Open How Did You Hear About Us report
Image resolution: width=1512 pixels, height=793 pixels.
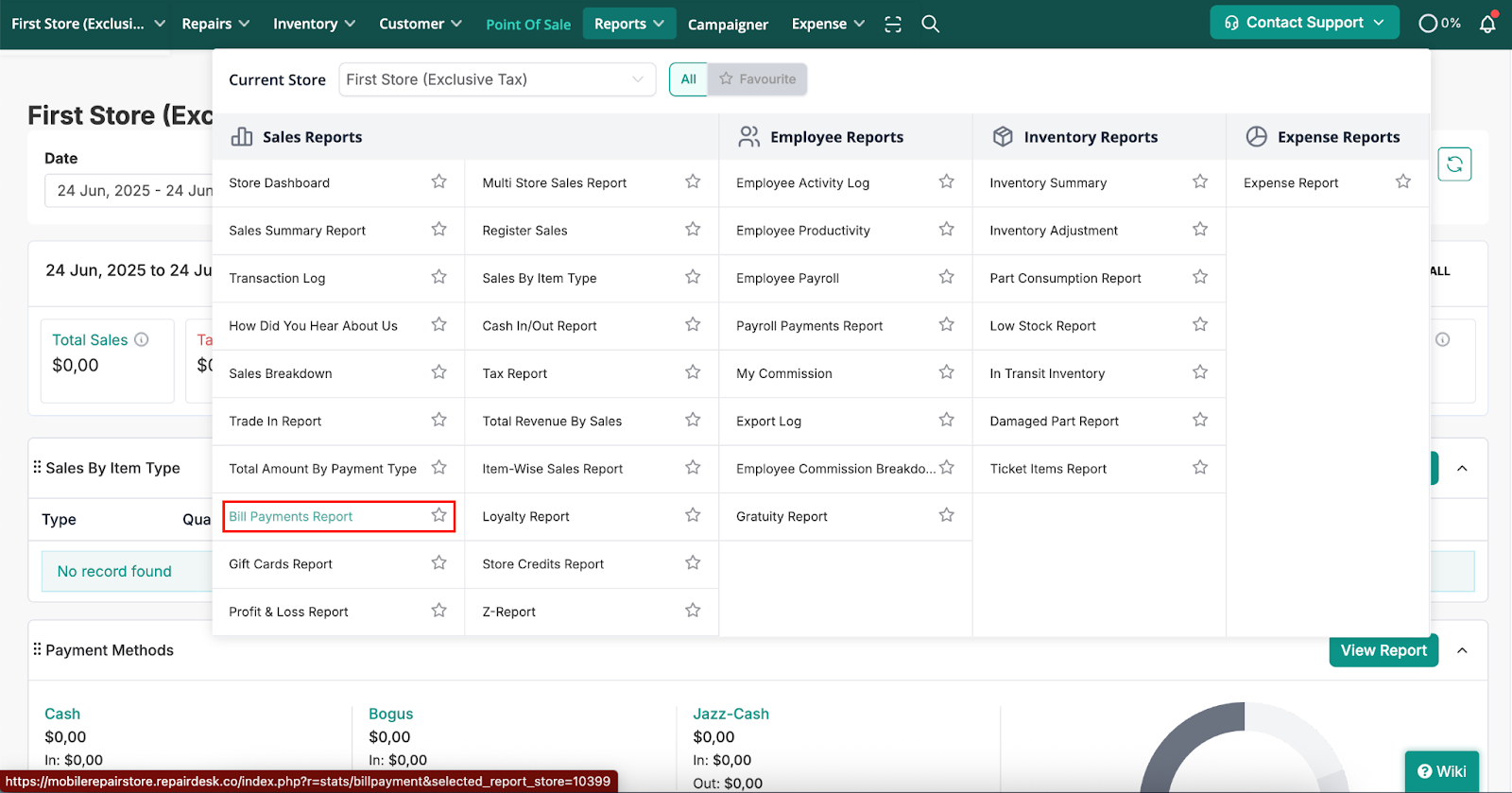coord(313,326)
